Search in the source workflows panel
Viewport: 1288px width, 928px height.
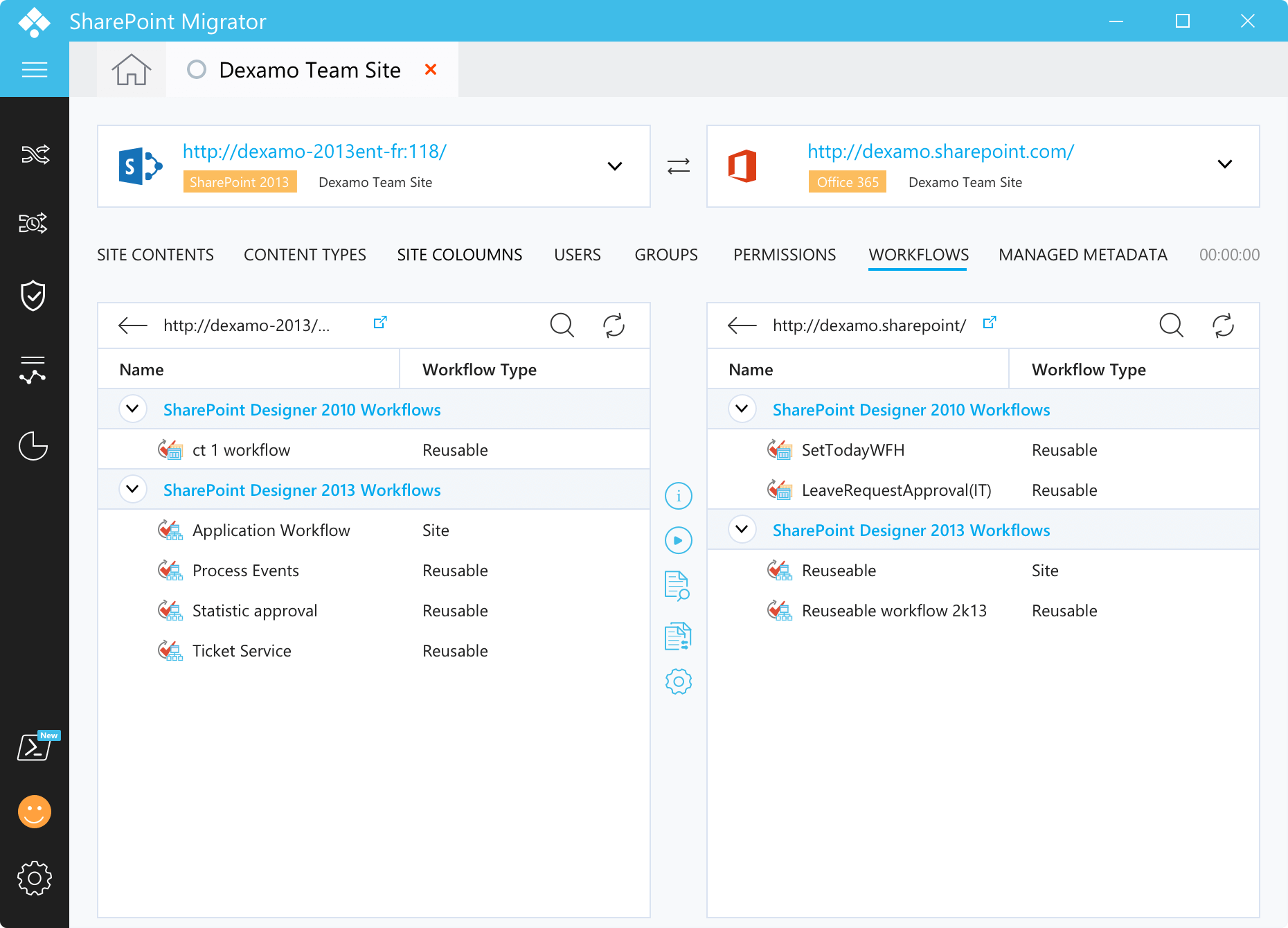(x=562, y=325)
